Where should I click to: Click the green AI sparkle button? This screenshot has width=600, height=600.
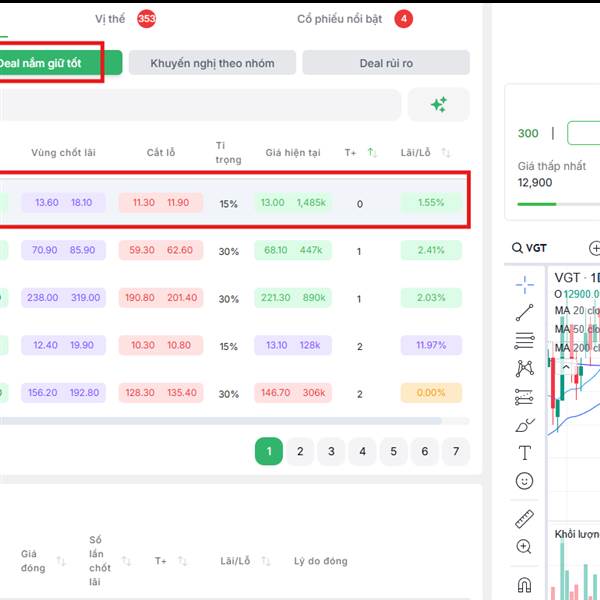click(x=438, y=105)
